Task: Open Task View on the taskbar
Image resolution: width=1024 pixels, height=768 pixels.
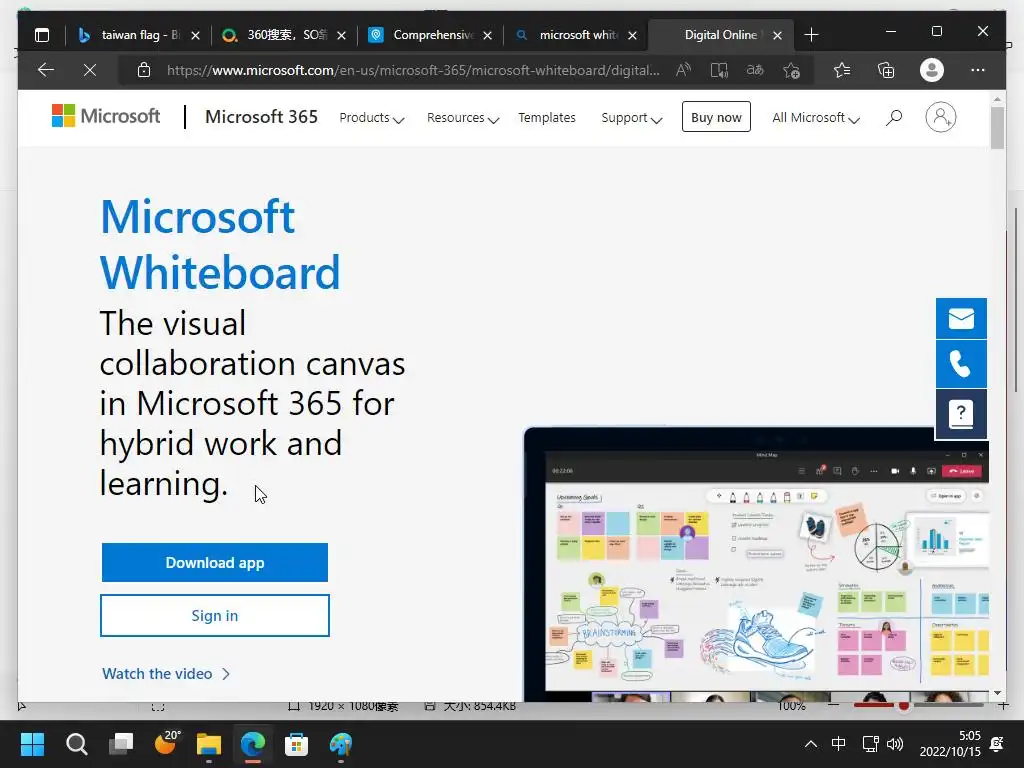Action: pos(121,744)
